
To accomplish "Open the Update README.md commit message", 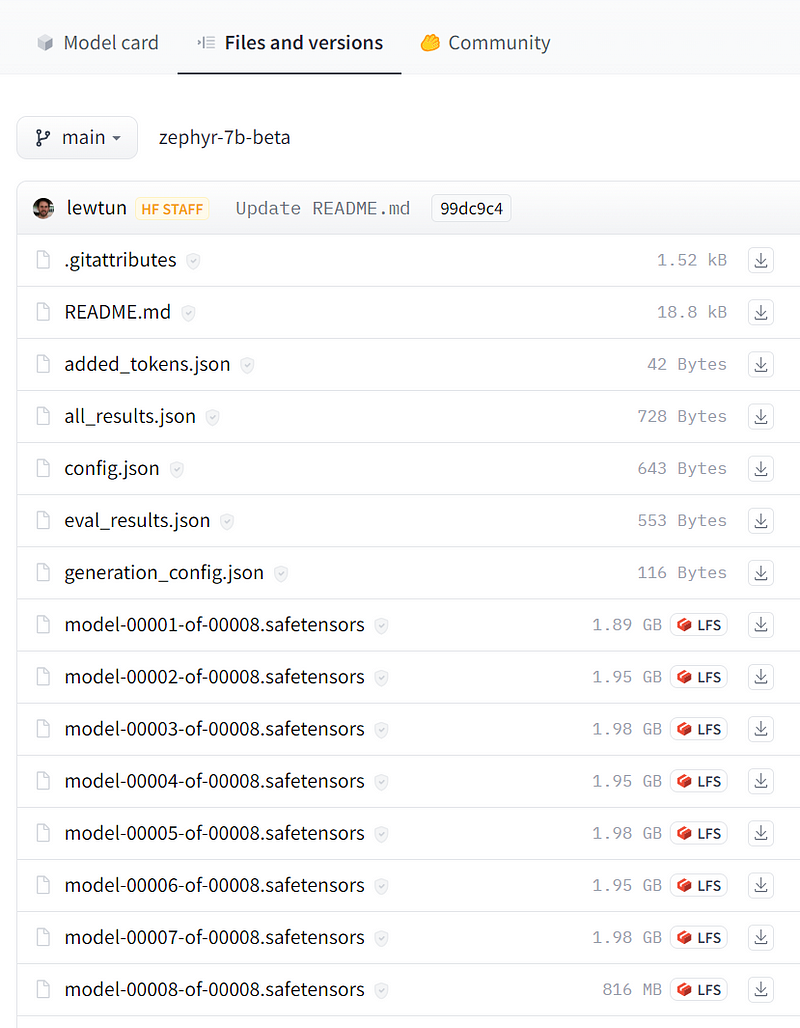I will tap(323, 208).
